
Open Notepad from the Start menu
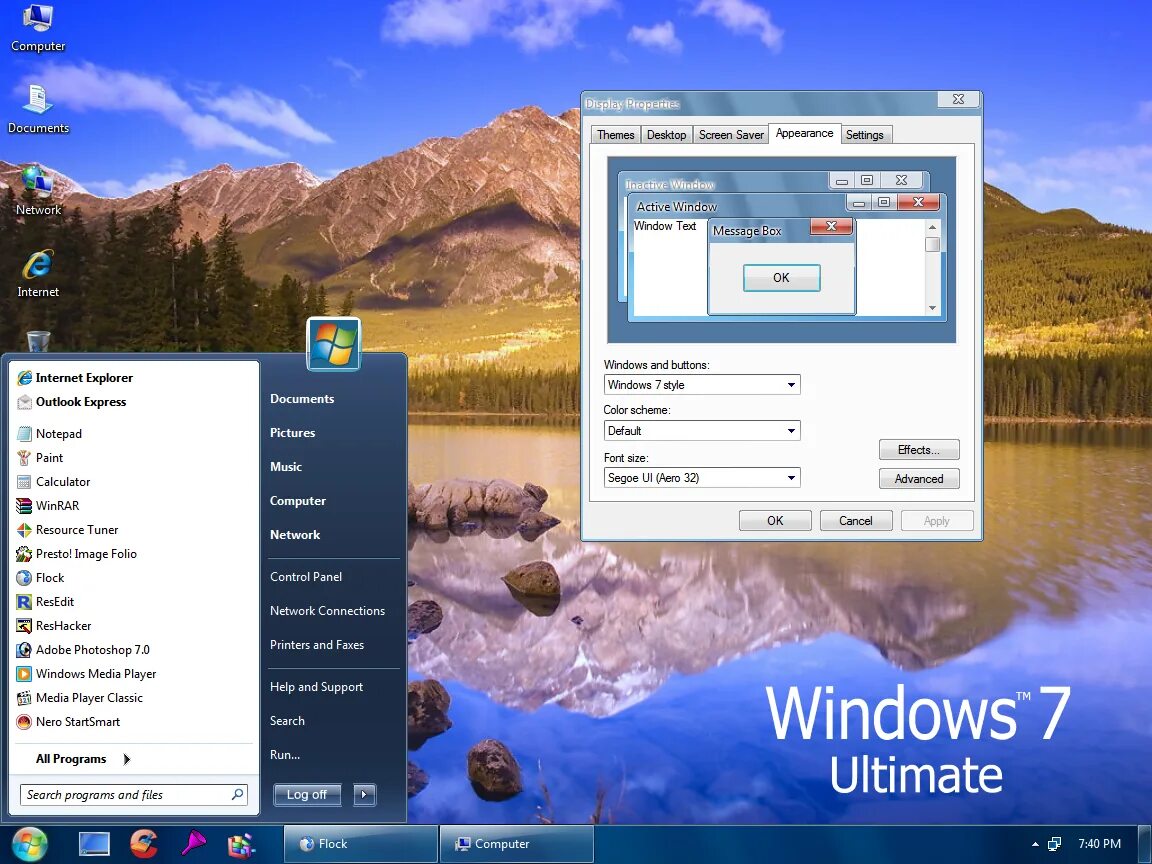pos(49,433)
